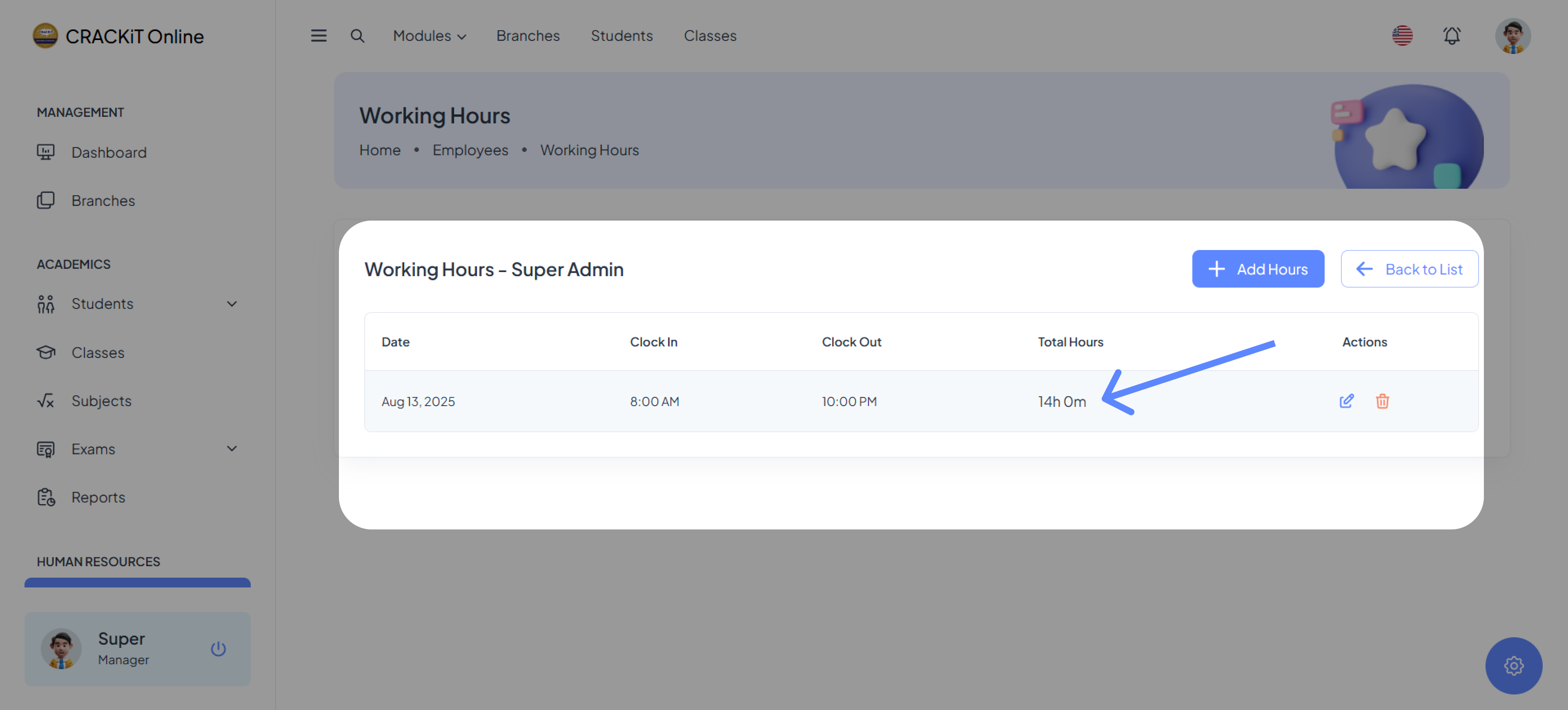Click the Home breadcrumb link
1568x710 pixels.
pyautogui.click(x=380, y=150)
